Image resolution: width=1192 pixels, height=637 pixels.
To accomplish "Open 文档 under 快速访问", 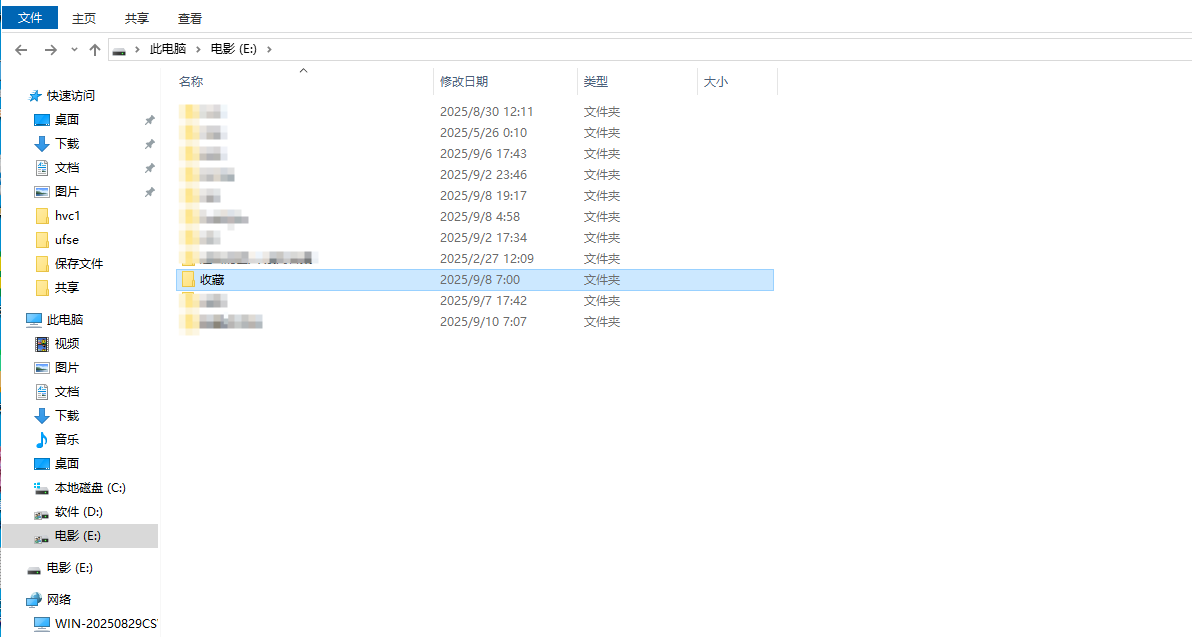I will [x=67, y=167].
